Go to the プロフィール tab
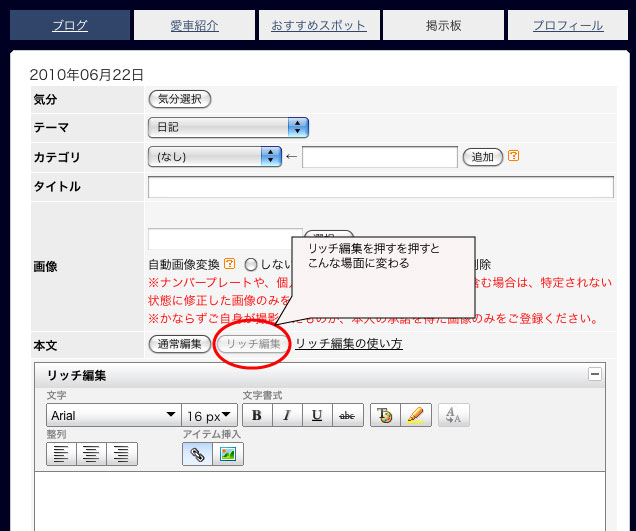636x531 pixels. coord(568,25)
